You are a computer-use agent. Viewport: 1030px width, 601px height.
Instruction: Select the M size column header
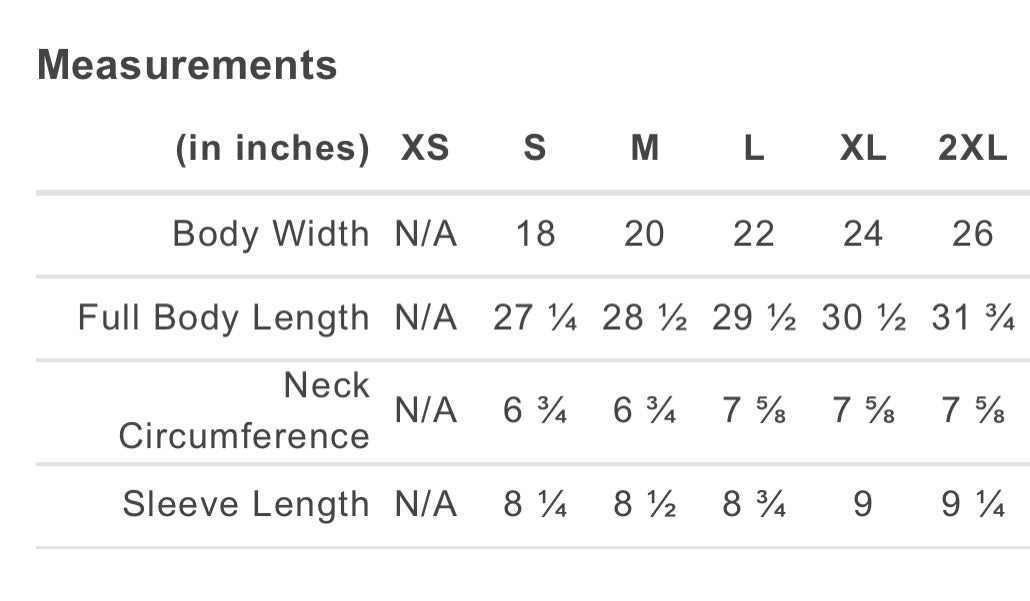tap(645, 149)
